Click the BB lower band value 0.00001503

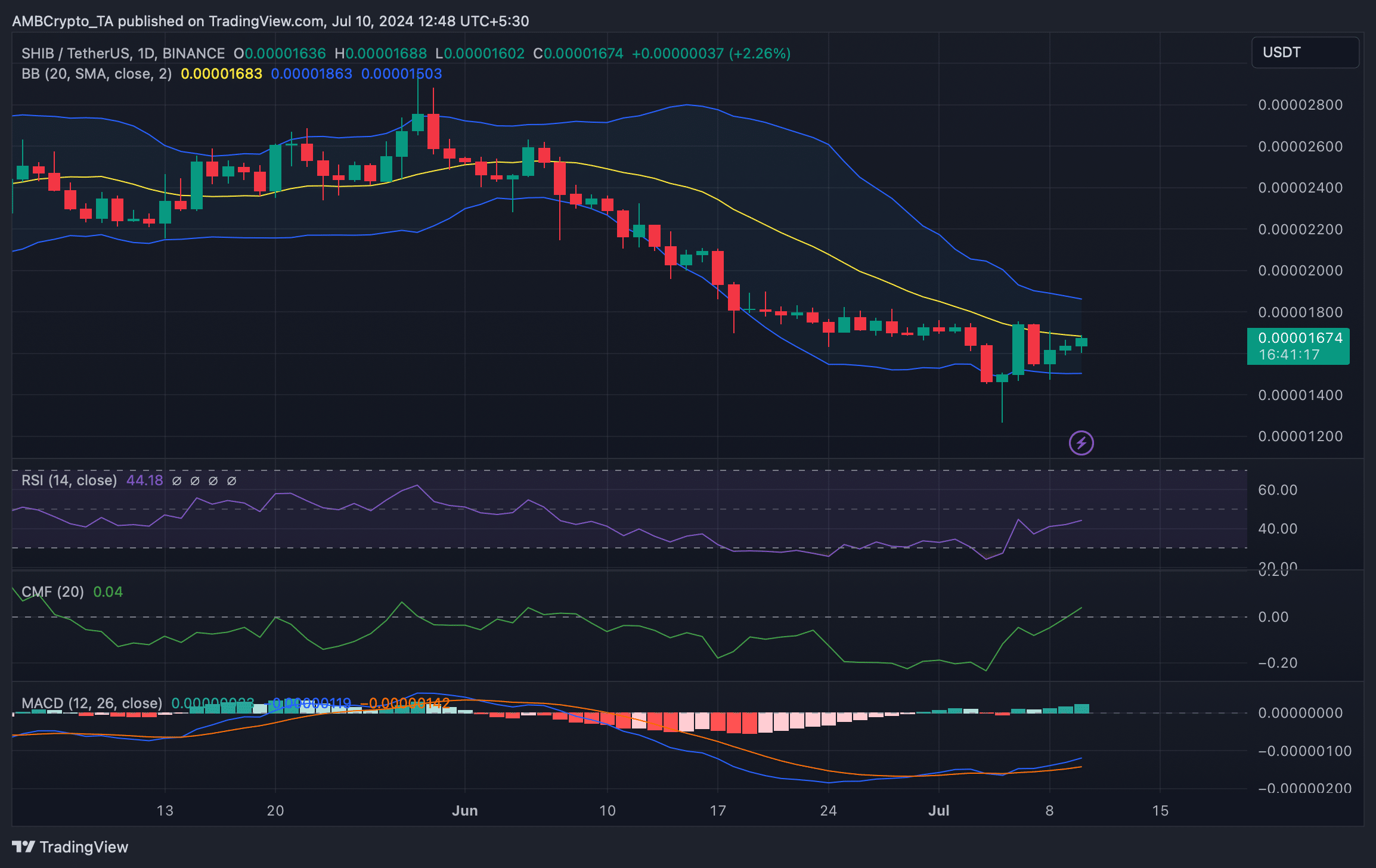tap(402, 74)
